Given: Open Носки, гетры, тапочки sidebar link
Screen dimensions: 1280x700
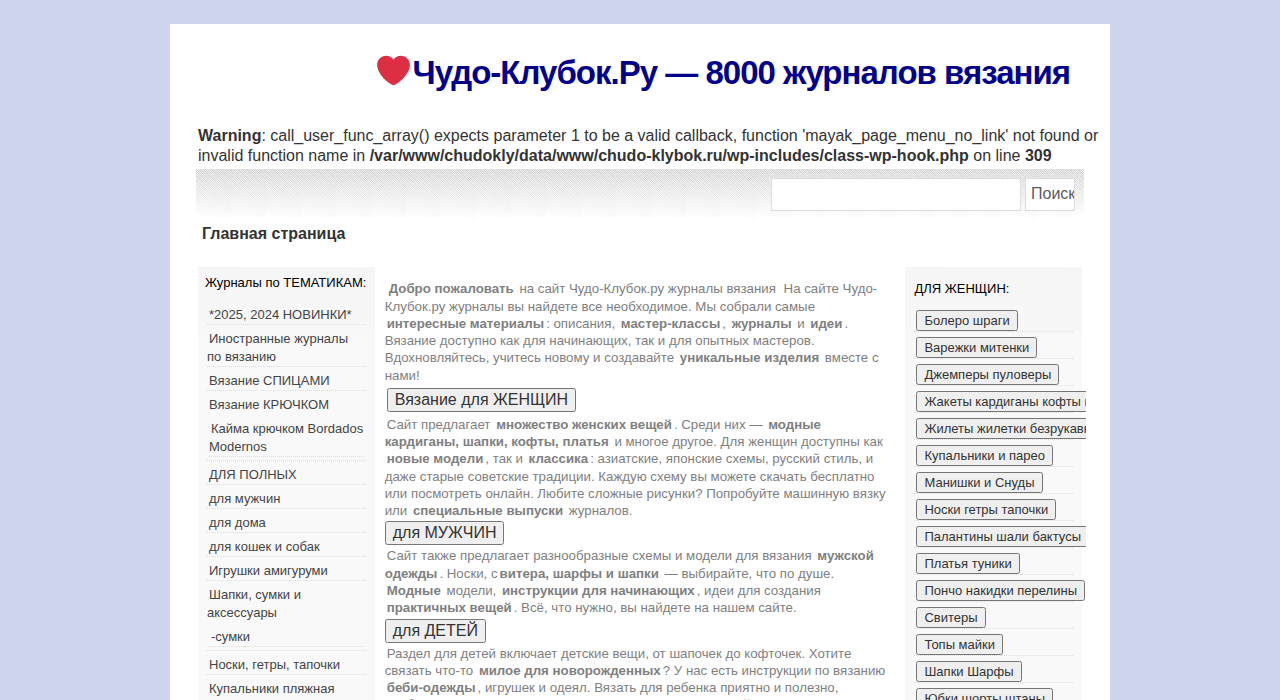Looking at the screenshot, I should (274, 664).
